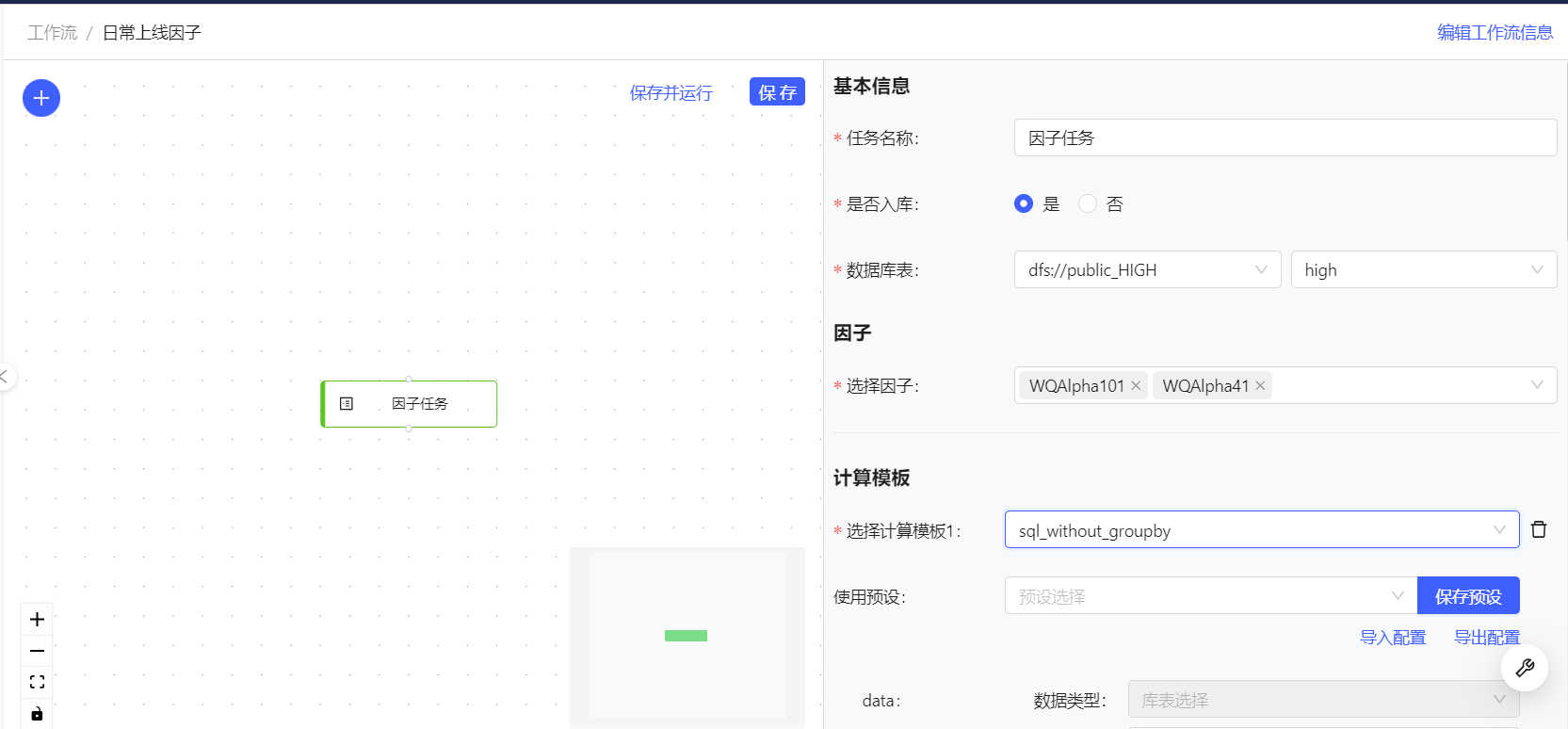Click the 保存并运行 link
This screenshot has width=1568, height=729.
[x=671, y=92]
